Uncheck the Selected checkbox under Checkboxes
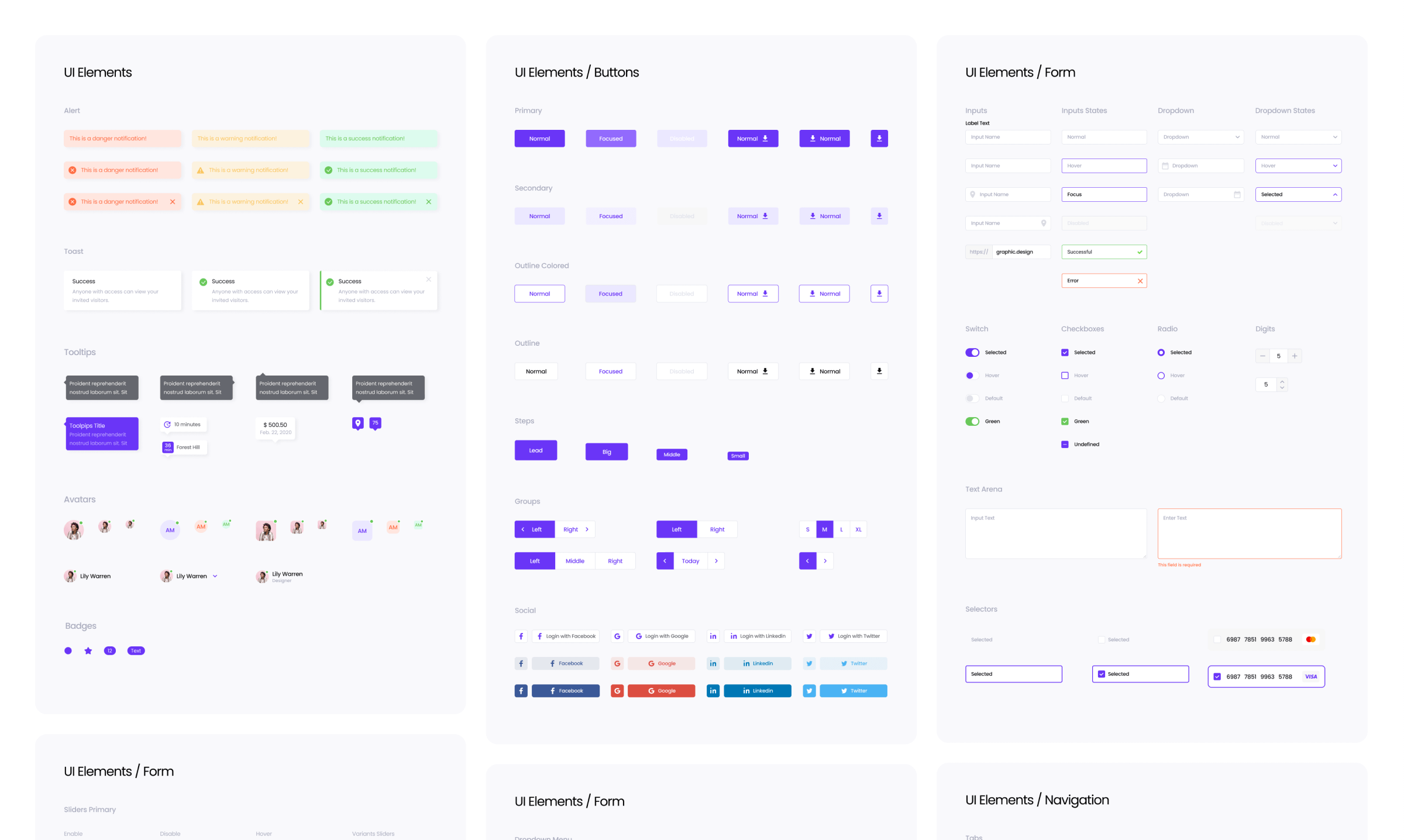Image resolution: width=1404 pixels, height=840 pixels. [1065, 352]
